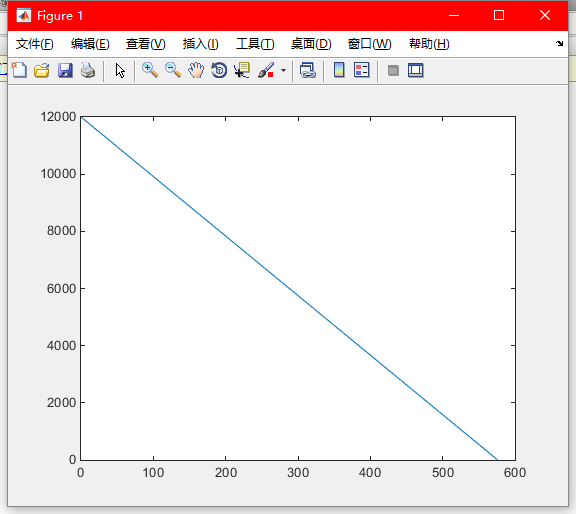This screenshot has width=576, height=514.
Task: Open the 帮助(H) menu
Action: pos(429,44)
